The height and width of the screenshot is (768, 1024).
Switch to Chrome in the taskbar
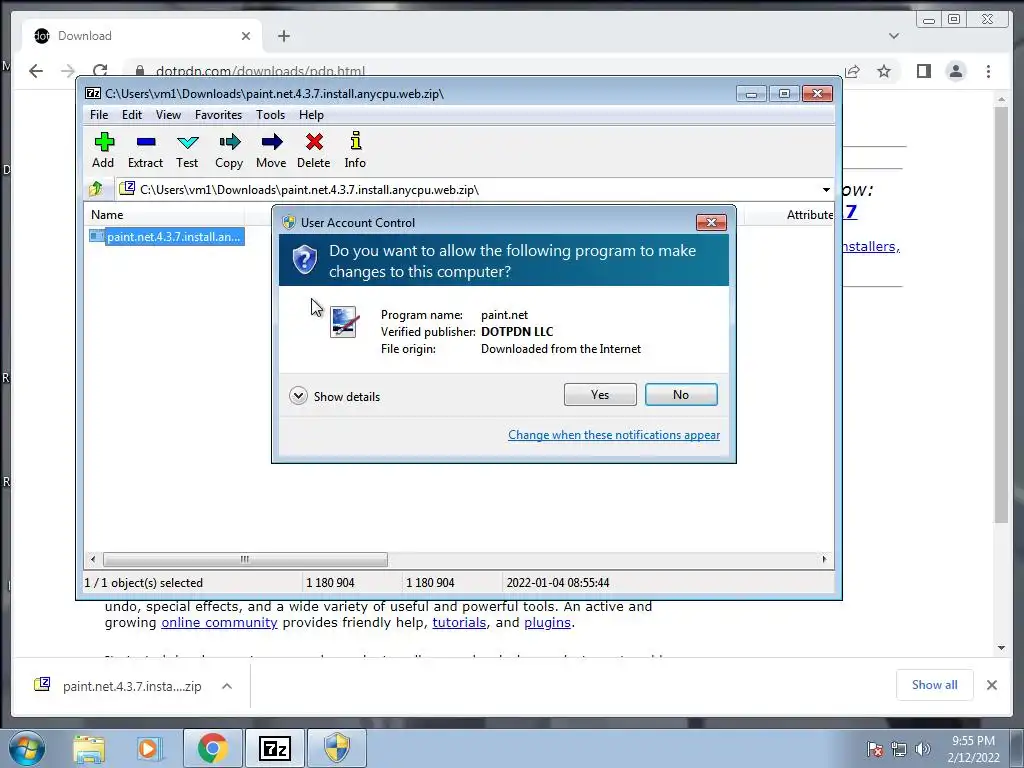point(212,748)
